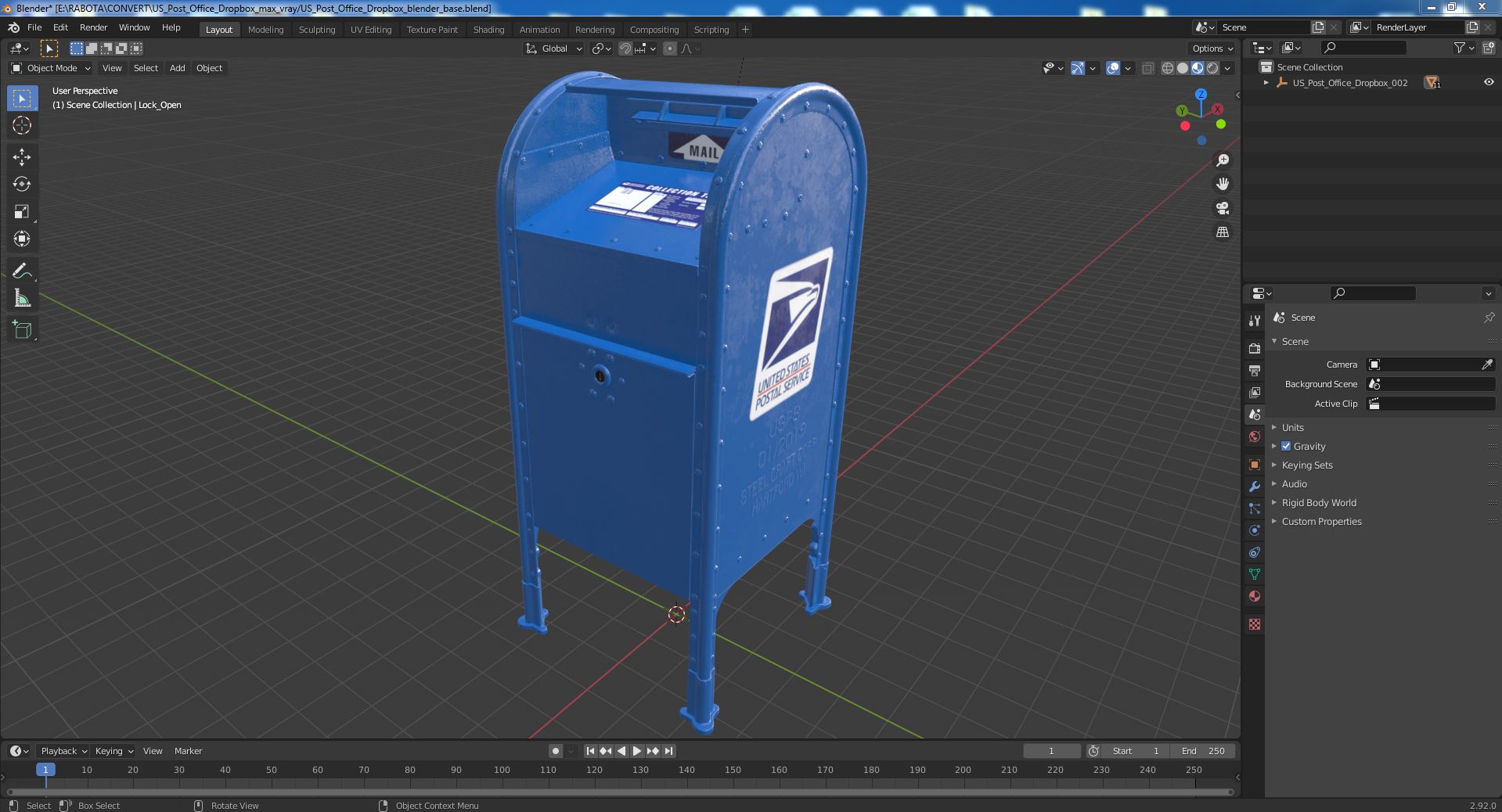This screenshot has width=1502, height=812.
Task: Switch orthographic/perspective grid icon
Action: pos(1223,232)
